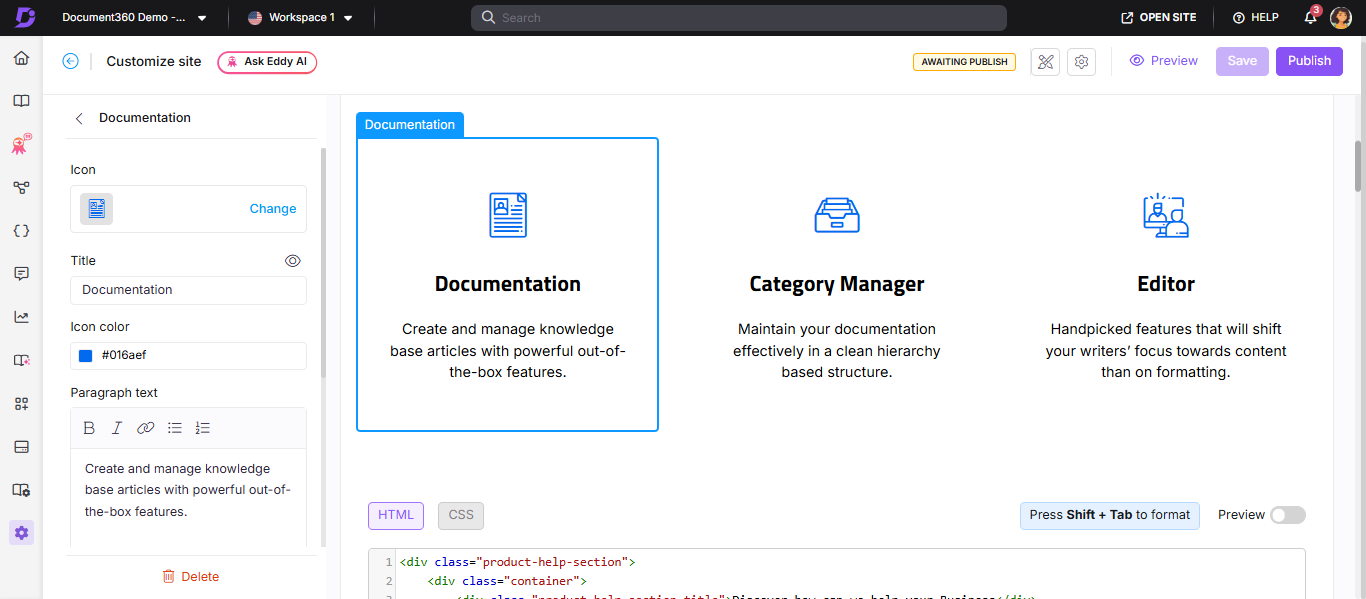Insert numbered list in paragraph editor
This screenshot has height=599, width=1366.
(x=203, y=428)
